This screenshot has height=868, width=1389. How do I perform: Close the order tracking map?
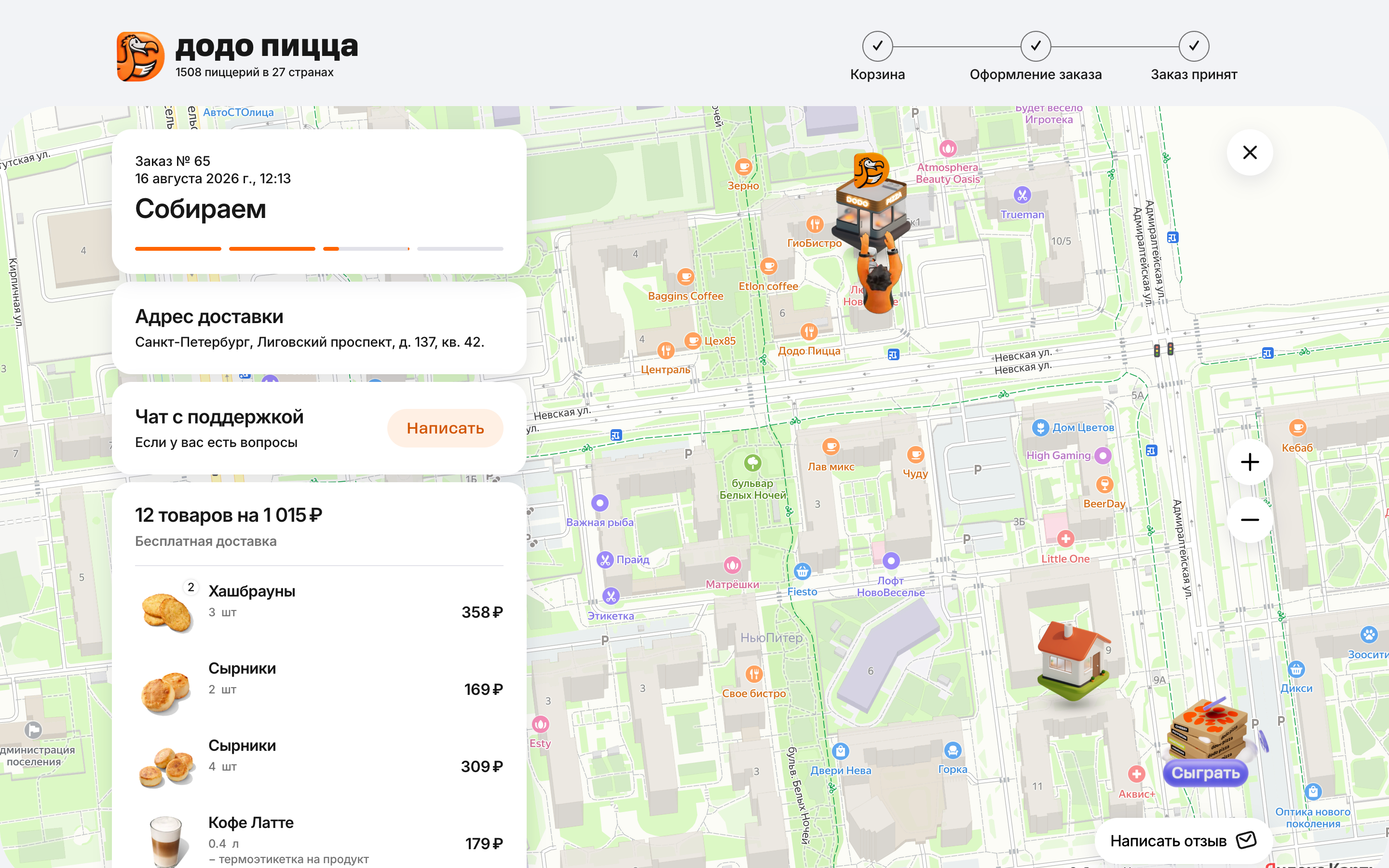[x=1250, y=152]
